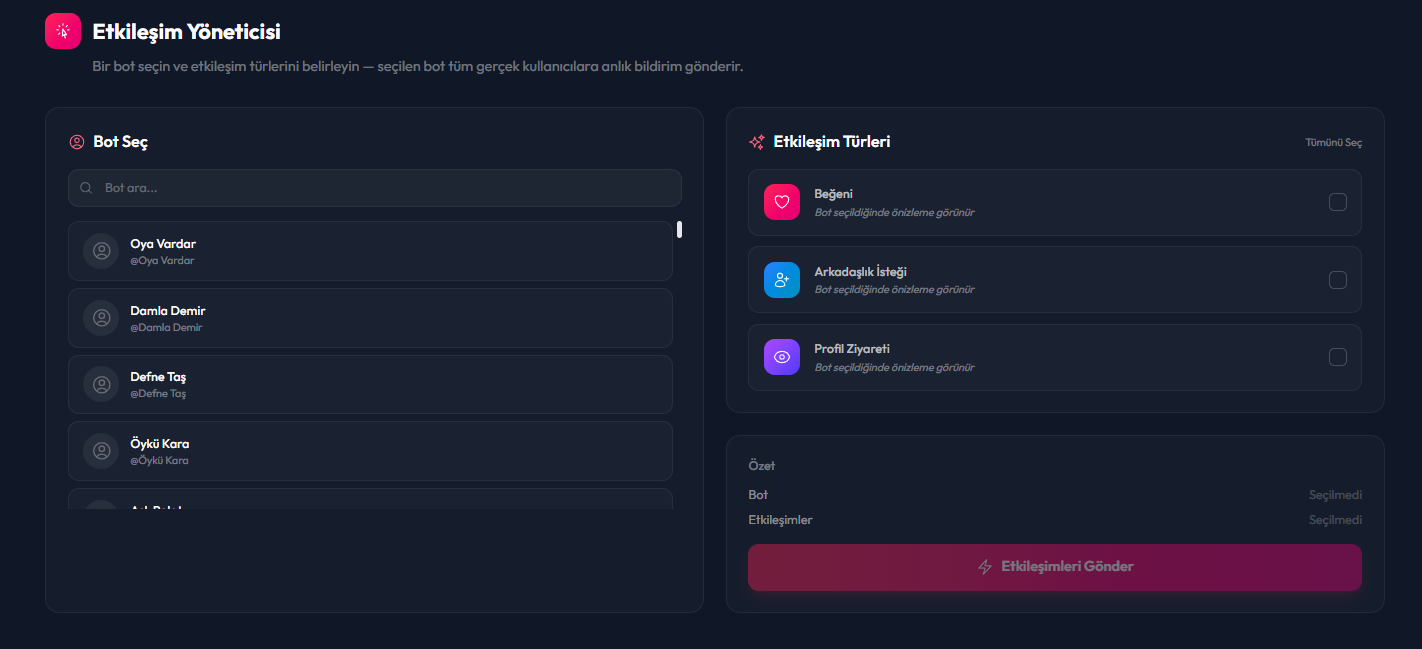The width and height of the screenshot is (1422, 649).
Task: Check the Arkadaşlık İsteği checkbox
Action: (x=1338, y=280)
